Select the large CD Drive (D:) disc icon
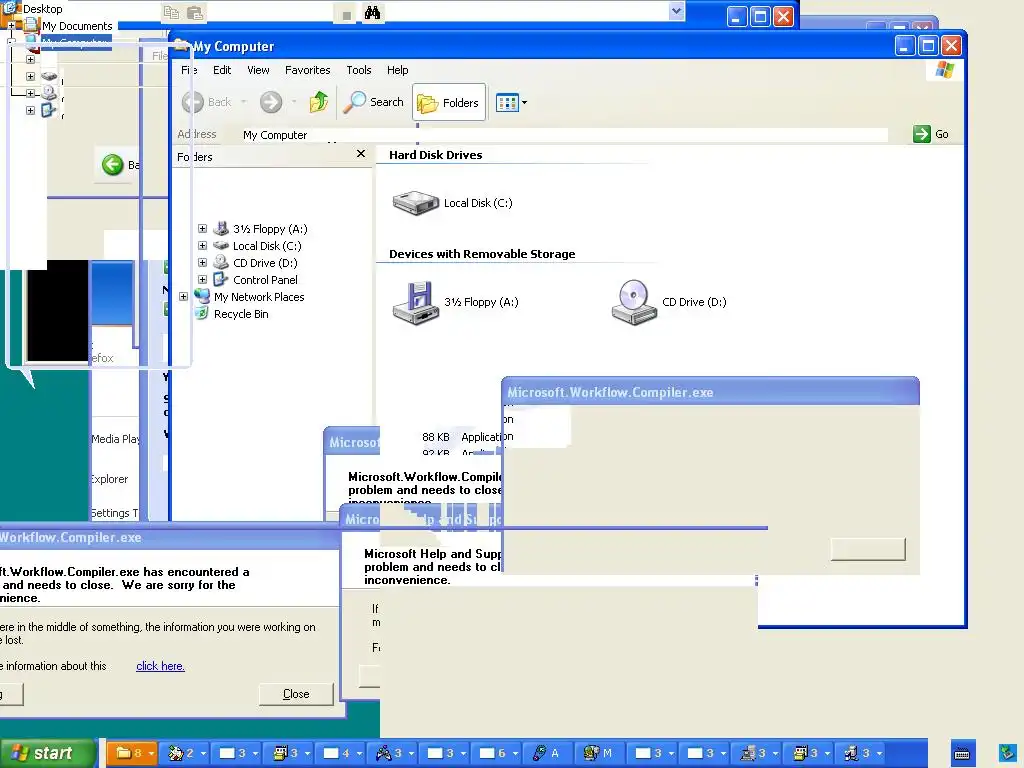Image resolution: width=1024 pixels, height=768 pixels. [x=633, y=302]
